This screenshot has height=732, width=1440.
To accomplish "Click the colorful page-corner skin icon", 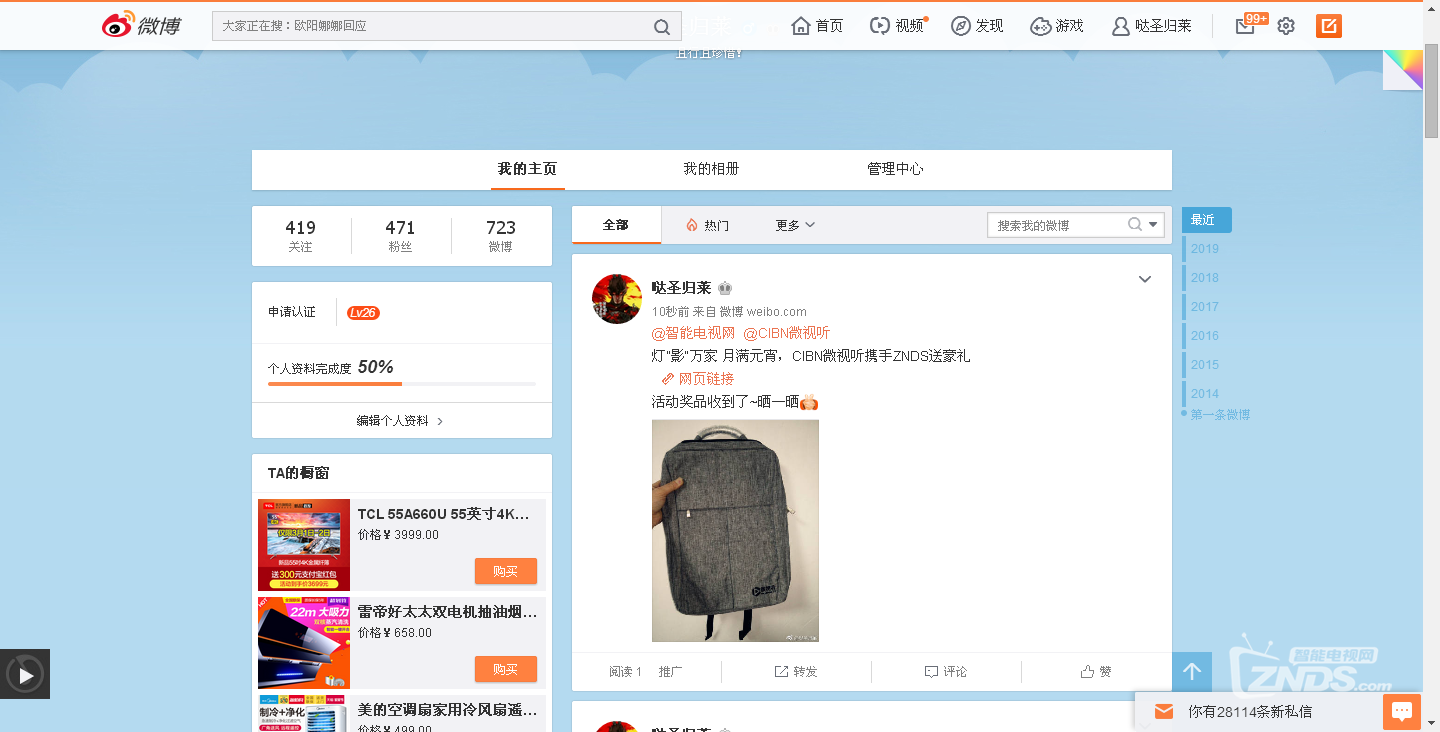I will click(x=1402, y=70).
